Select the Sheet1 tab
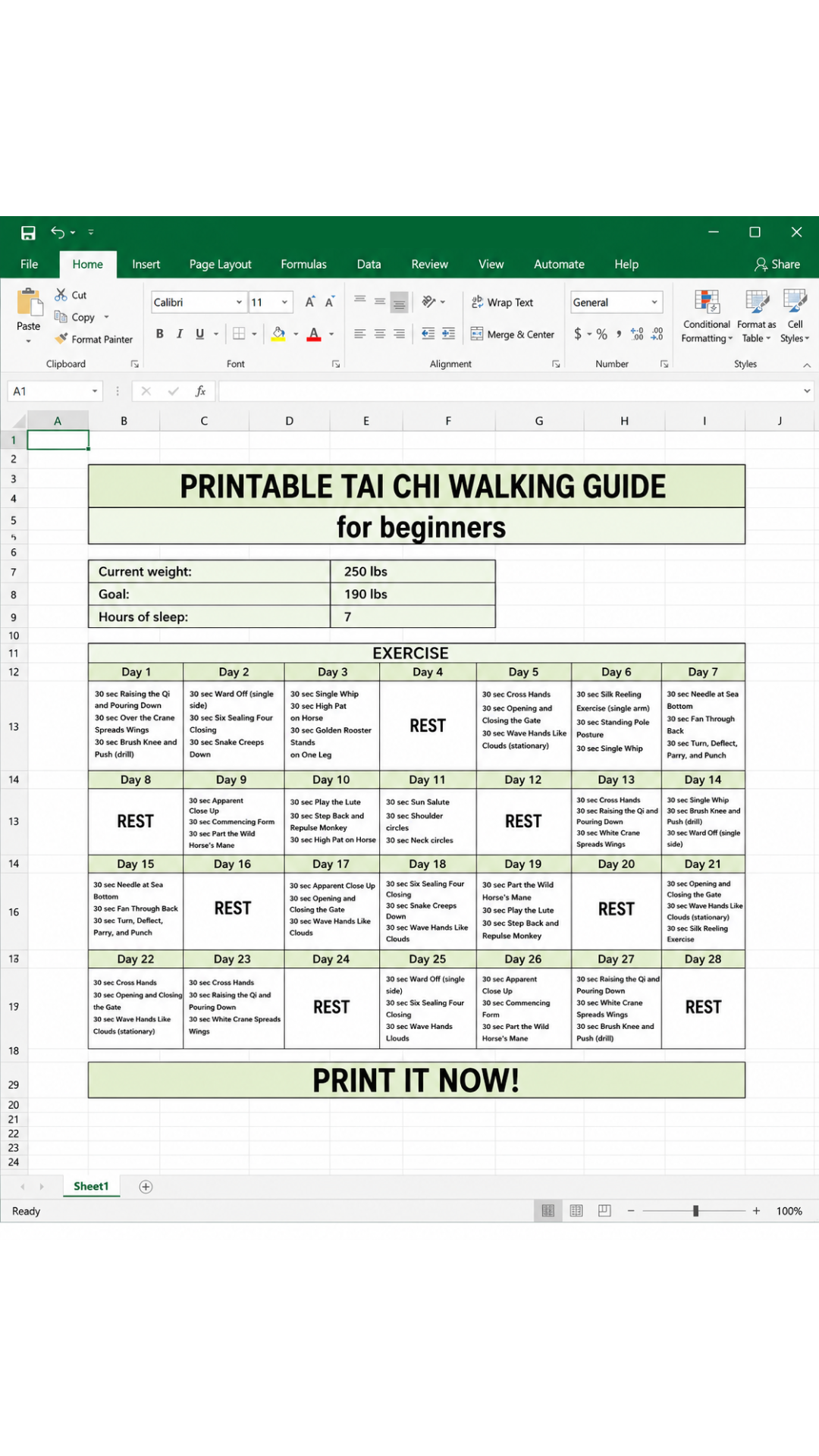The width and height of the screenshot is (819, 1456). point(91,1187)
